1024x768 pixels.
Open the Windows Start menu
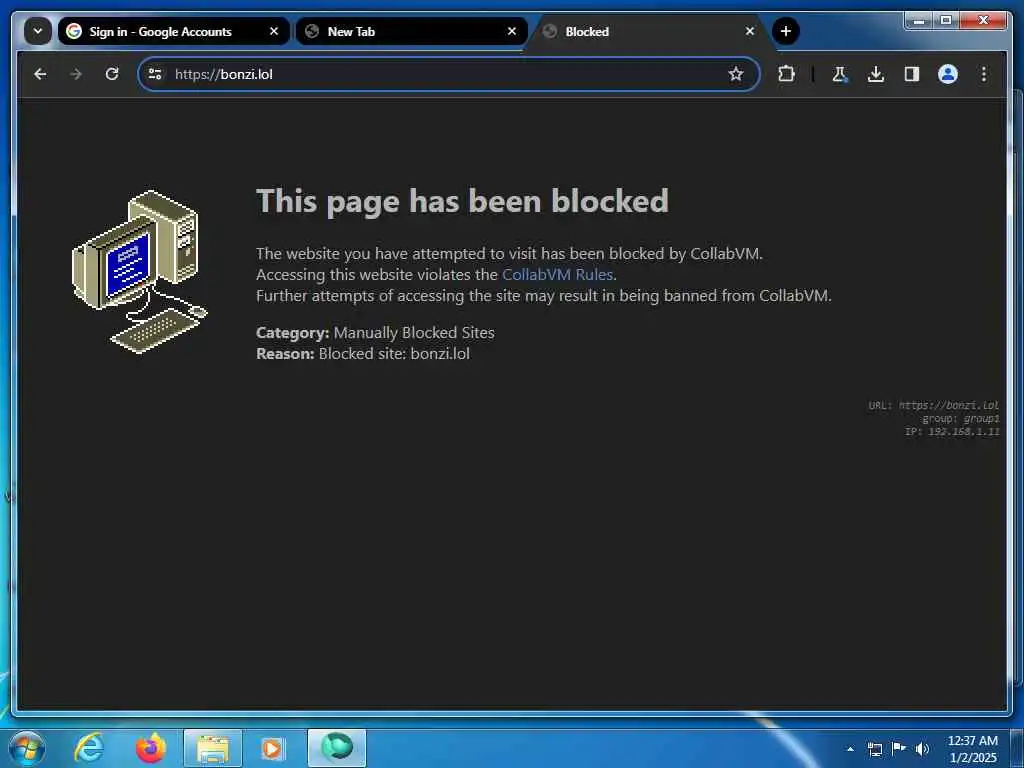(27, 748)
